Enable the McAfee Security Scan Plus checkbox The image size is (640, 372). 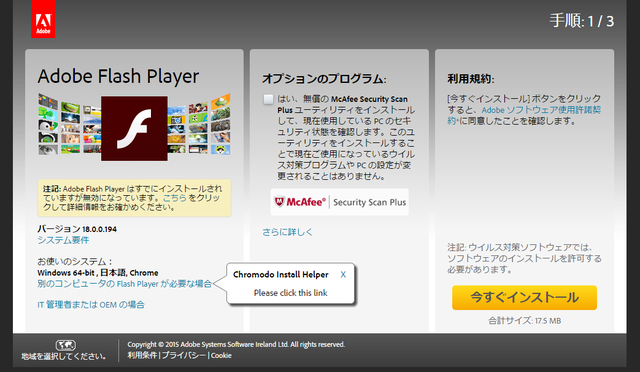(268, 99)
